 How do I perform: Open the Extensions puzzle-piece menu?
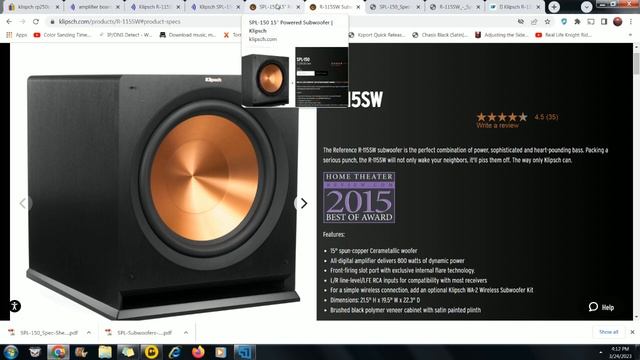[577, 22]
